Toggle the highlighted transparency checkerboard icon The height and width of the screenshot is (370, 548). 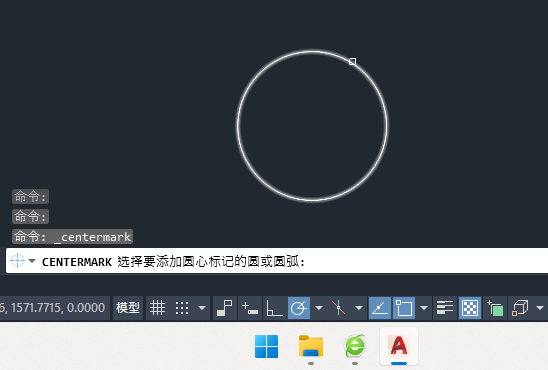pyautogui.click(x=470, y=308)
